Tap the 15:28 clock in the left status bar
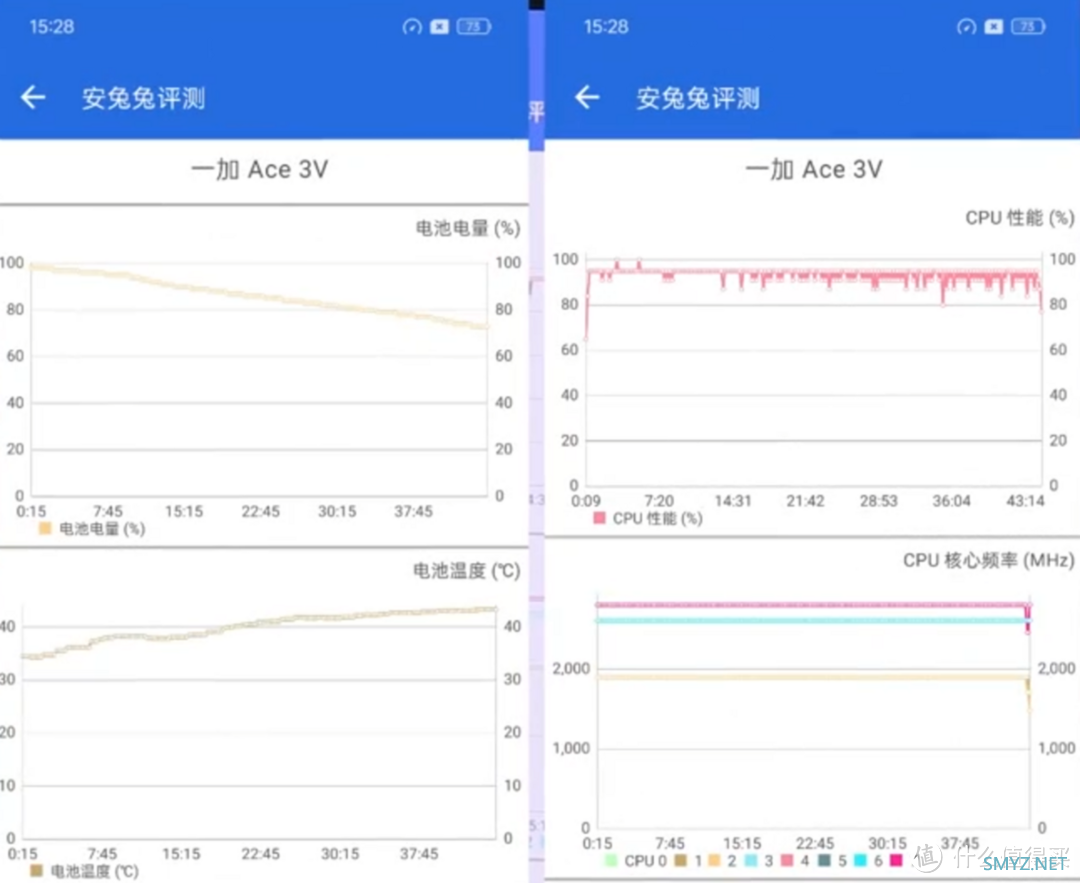1080x883 pixels. (52, 27)
